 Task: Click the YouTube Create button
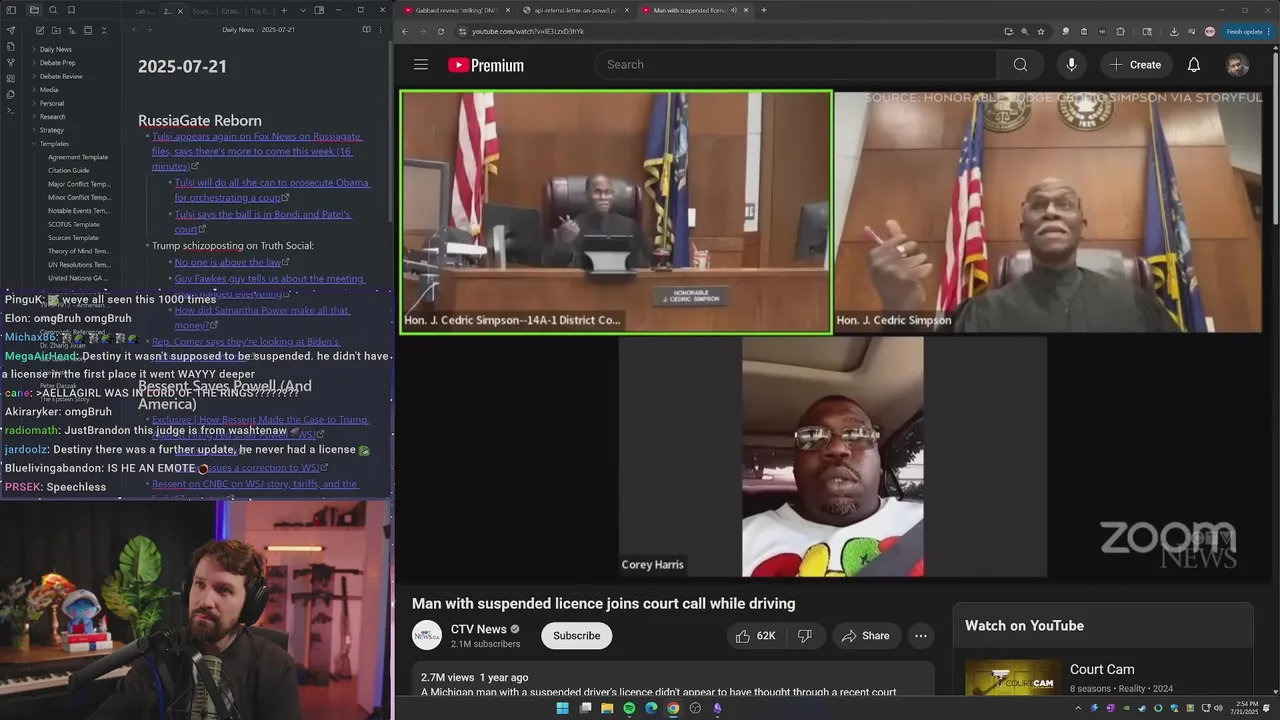tap(1136, 65)
